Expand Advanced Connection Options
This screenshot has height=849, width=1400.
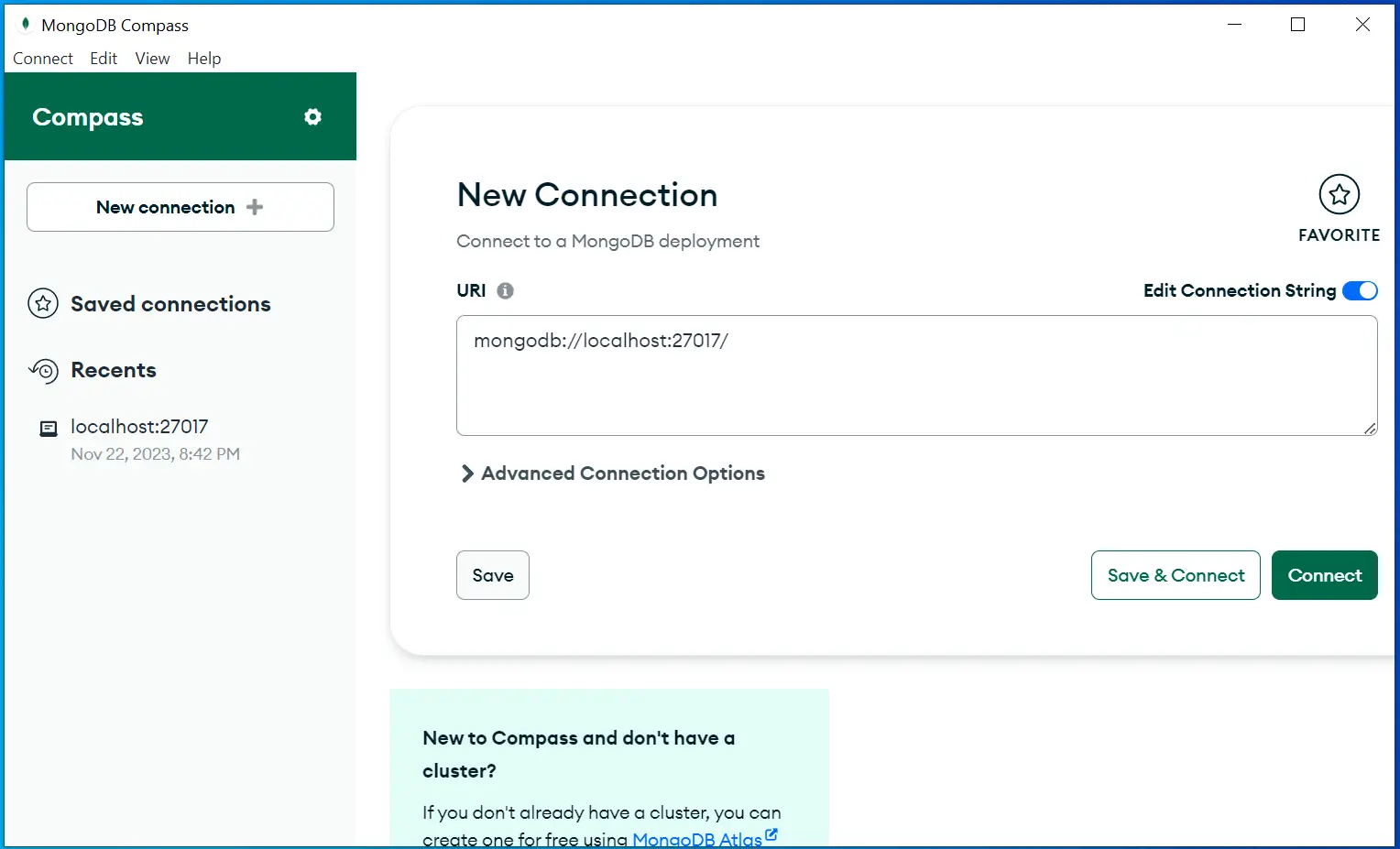[612, 473]
